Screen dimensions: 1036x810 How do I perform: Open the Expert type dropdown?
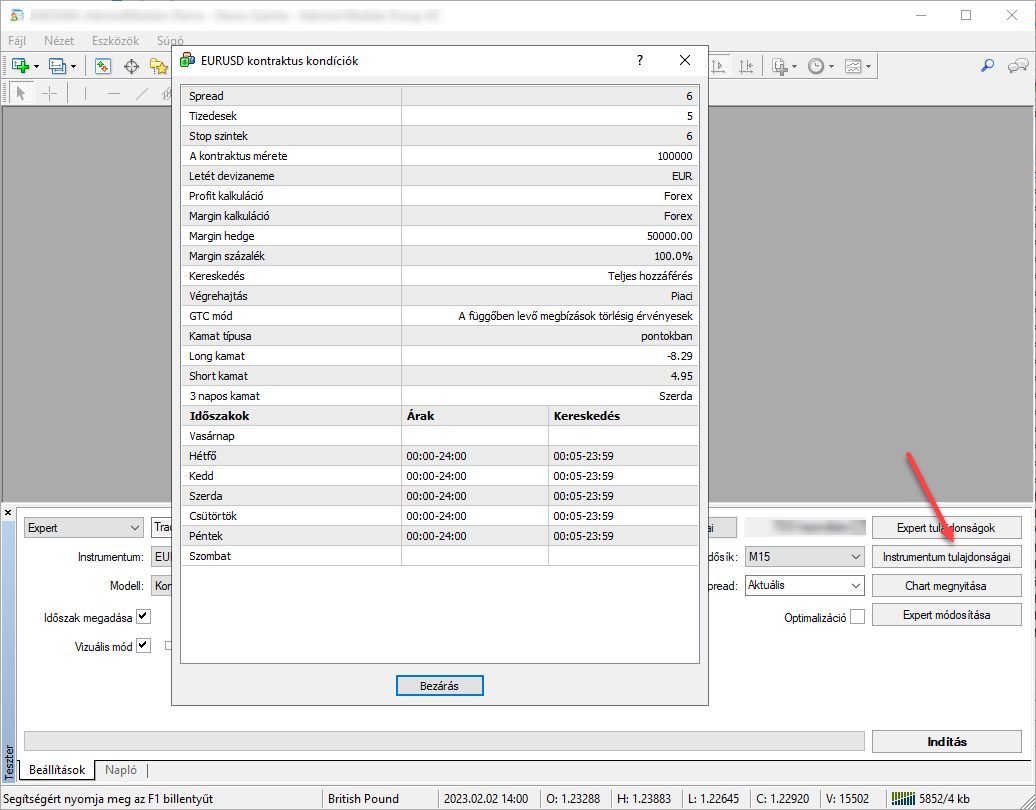click(x=84, y=528)
